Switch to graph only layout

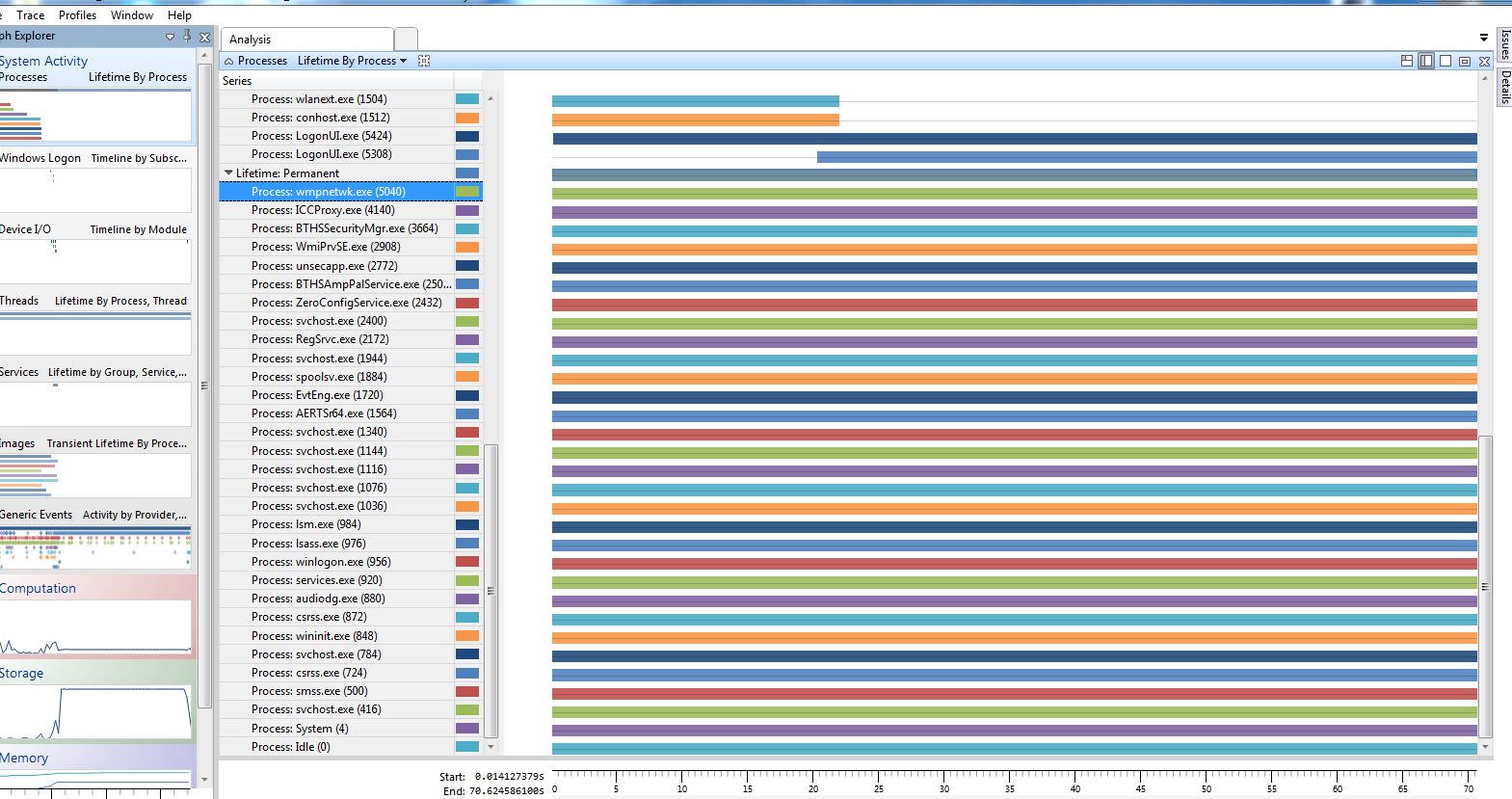1446,61
